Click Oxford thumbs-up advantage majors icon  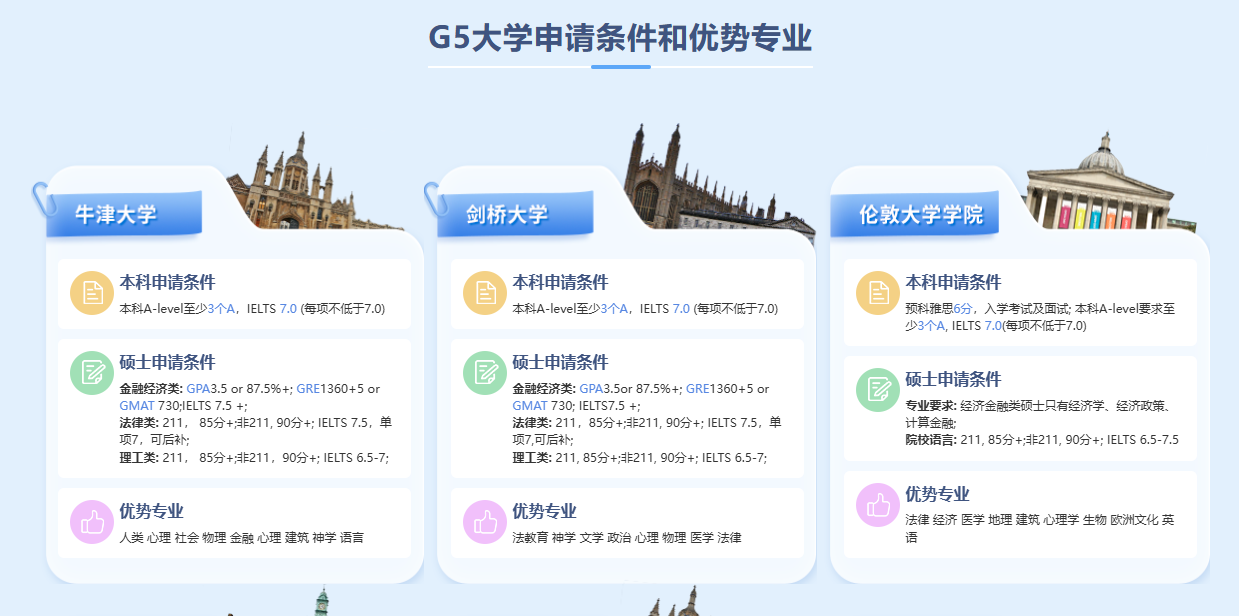(91, 521)
